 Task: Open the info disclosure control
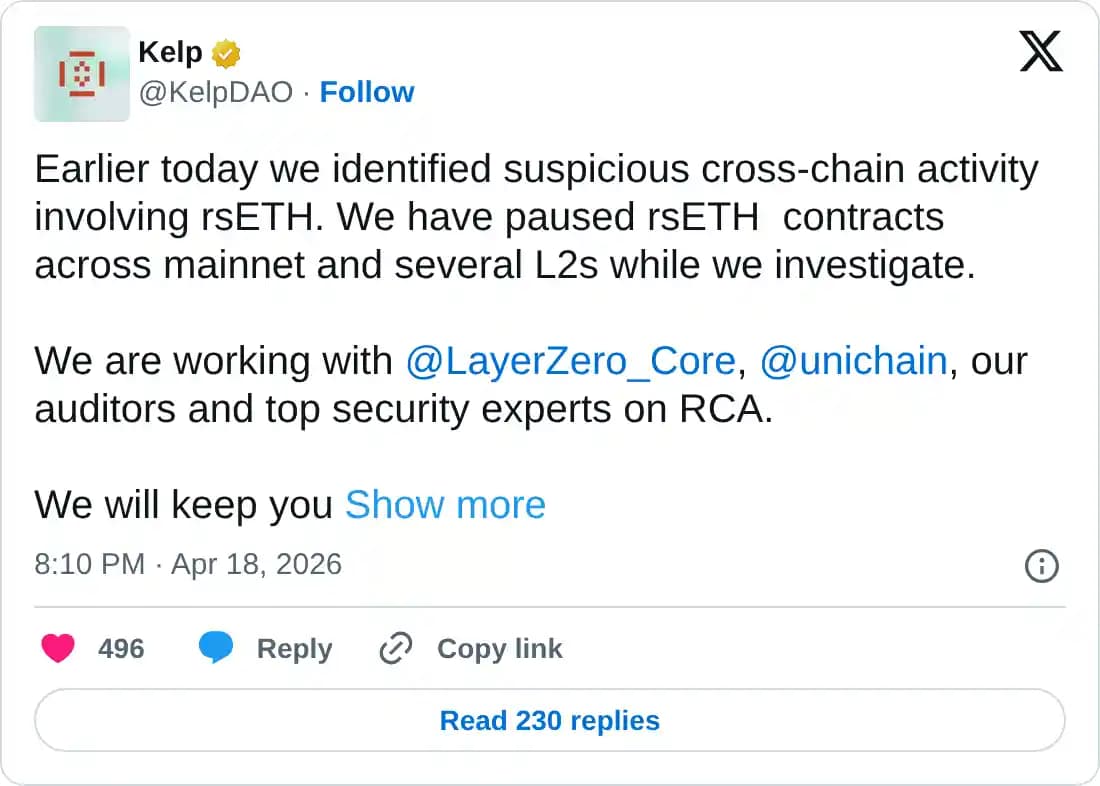coord(1041,567)
